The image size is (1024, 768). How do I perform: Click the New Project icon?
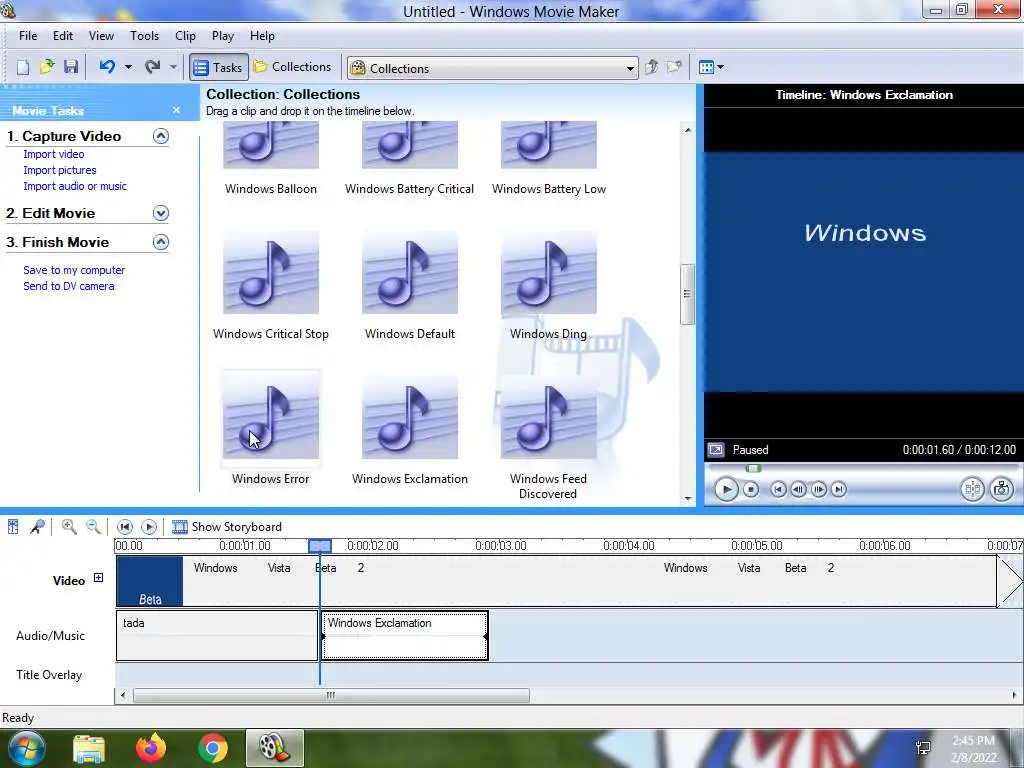23,67
